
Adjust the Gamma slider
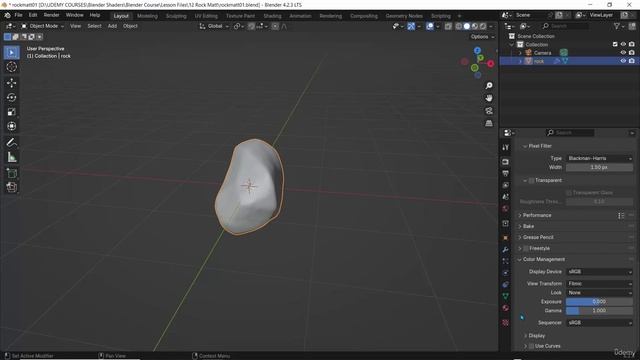599,311
